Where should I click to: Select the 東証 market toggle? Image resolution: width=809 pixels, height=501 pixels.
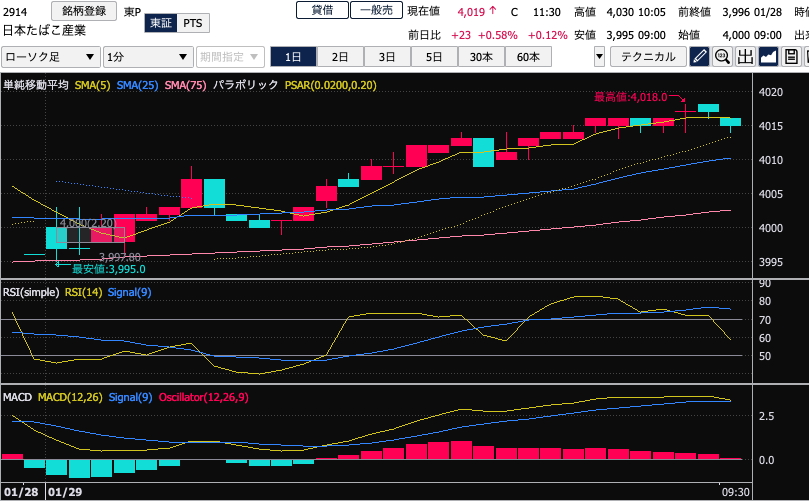pyautogui.click(x=160, y=22)
